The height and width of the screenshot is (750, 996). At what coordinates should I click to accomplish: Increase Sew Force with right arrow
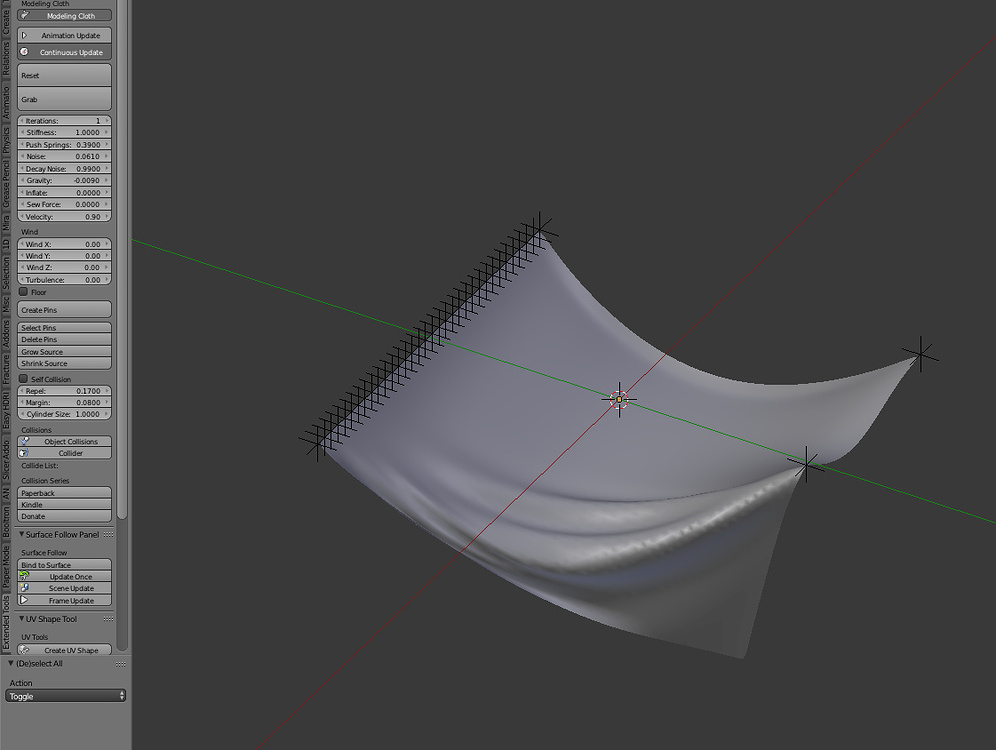pyautogui.click(x=107, y=204)
